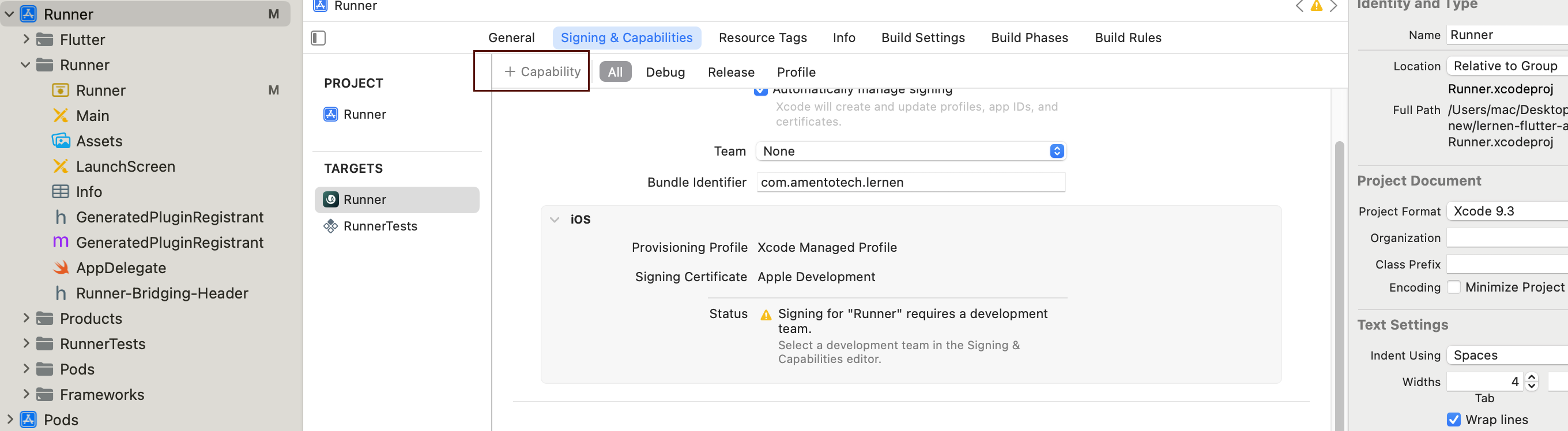1568x431 pixels.
Task: Open GeneratedPluginRegistrant header file icon
Action: [61, 217]
